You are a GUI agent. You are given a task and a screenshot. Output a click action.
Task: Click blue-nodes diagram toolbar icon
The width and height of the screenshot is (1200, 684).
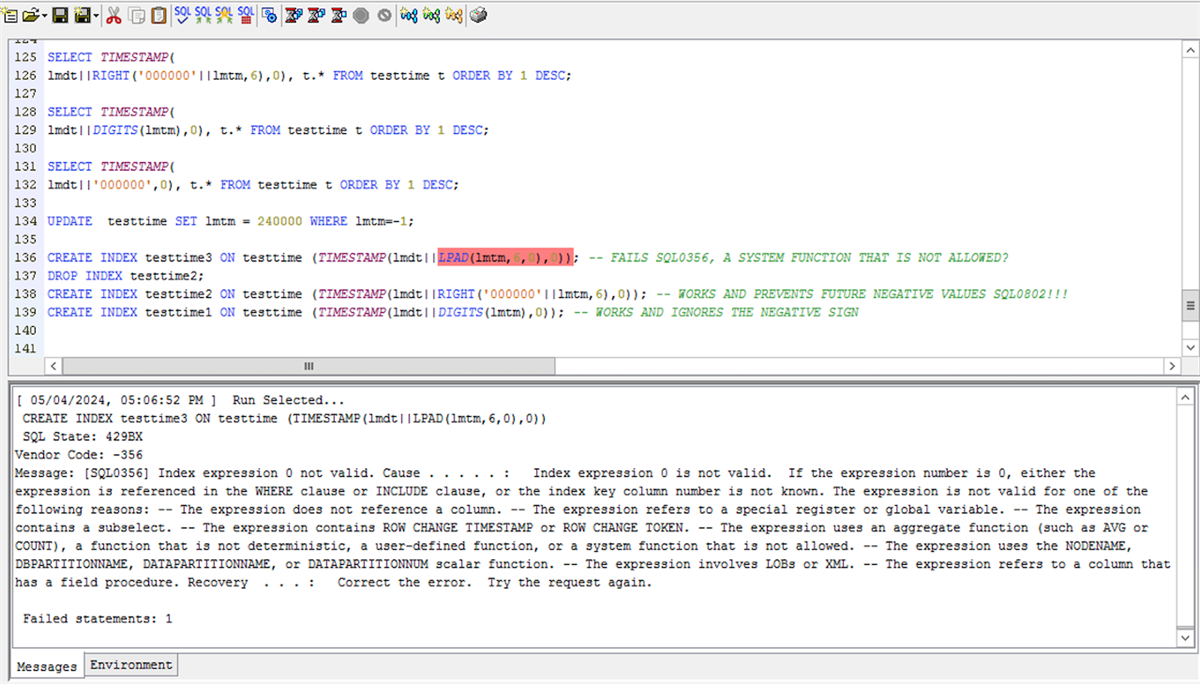pyautogui.click(x=408, y=15)
